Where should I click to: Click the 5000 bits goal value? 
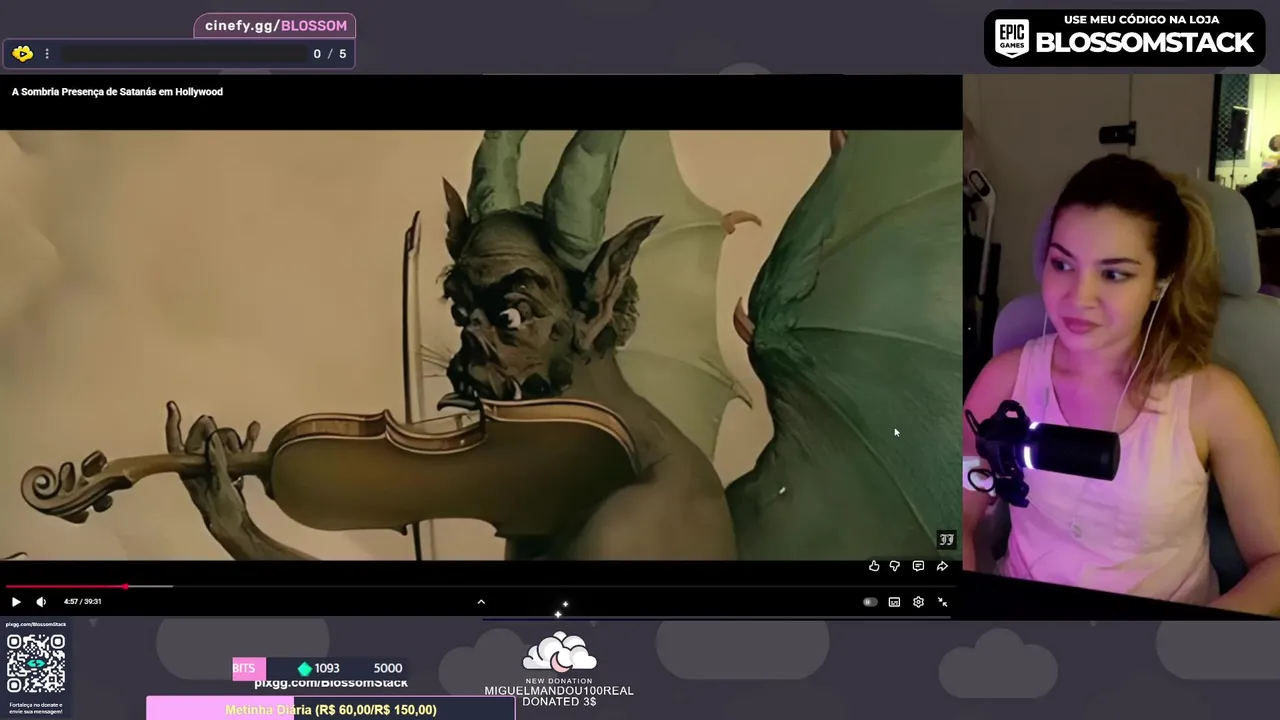[x=388, y=669]
